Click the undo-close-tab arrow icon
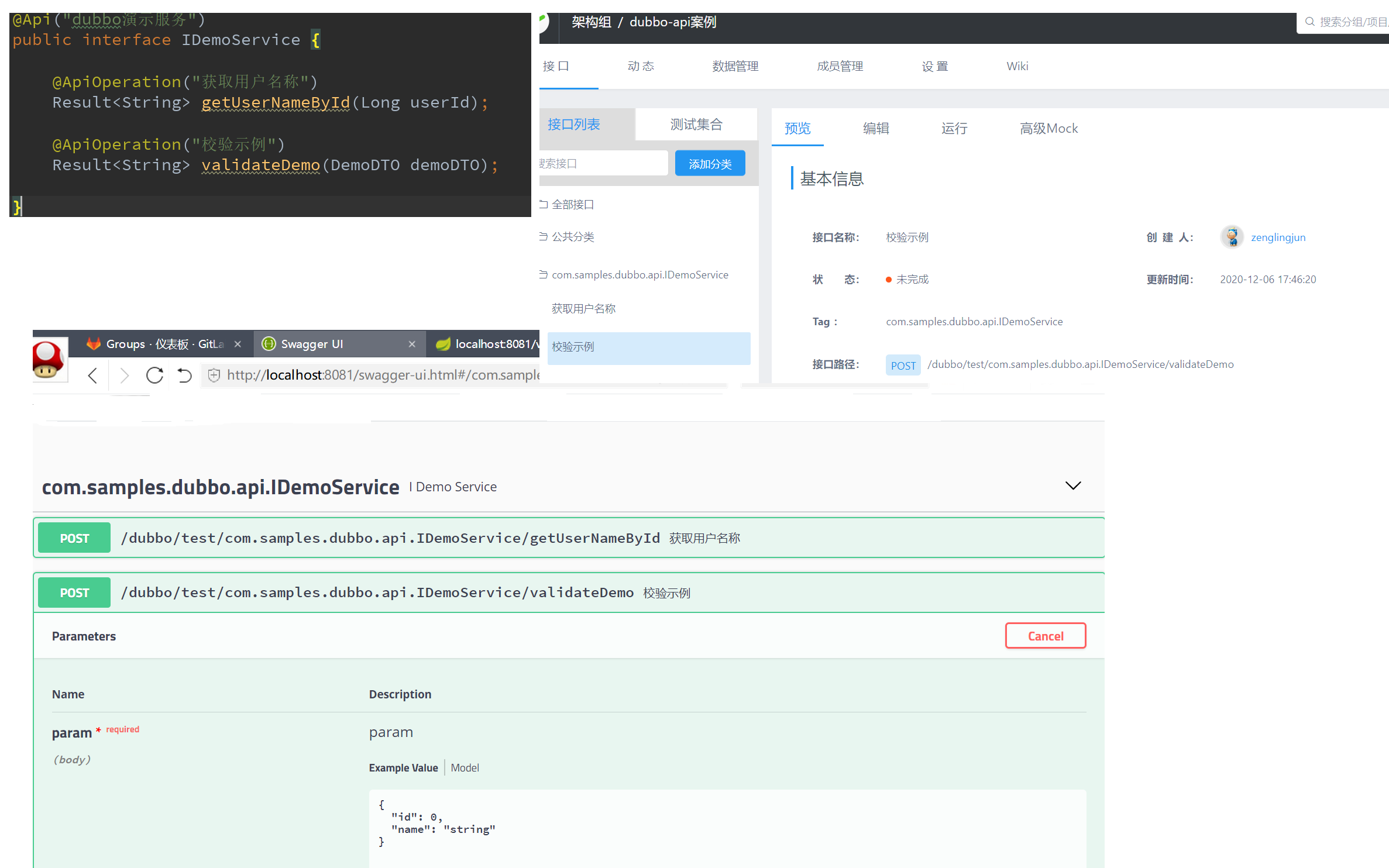This screenshot has width=1389, height=868. 185,376
